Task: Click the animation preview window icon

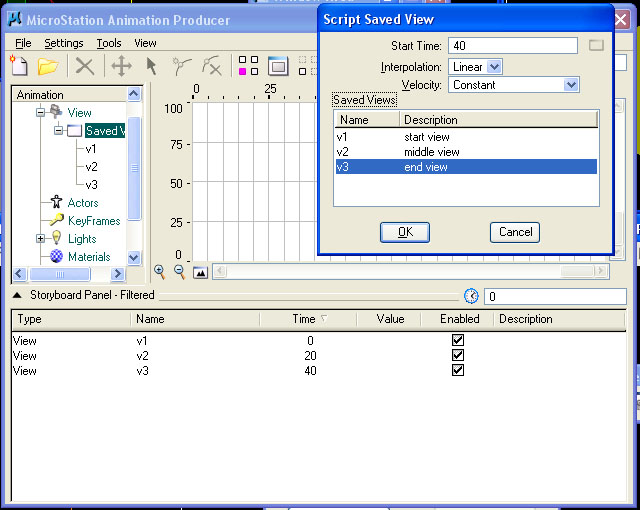Action: (x=278, y=66)
